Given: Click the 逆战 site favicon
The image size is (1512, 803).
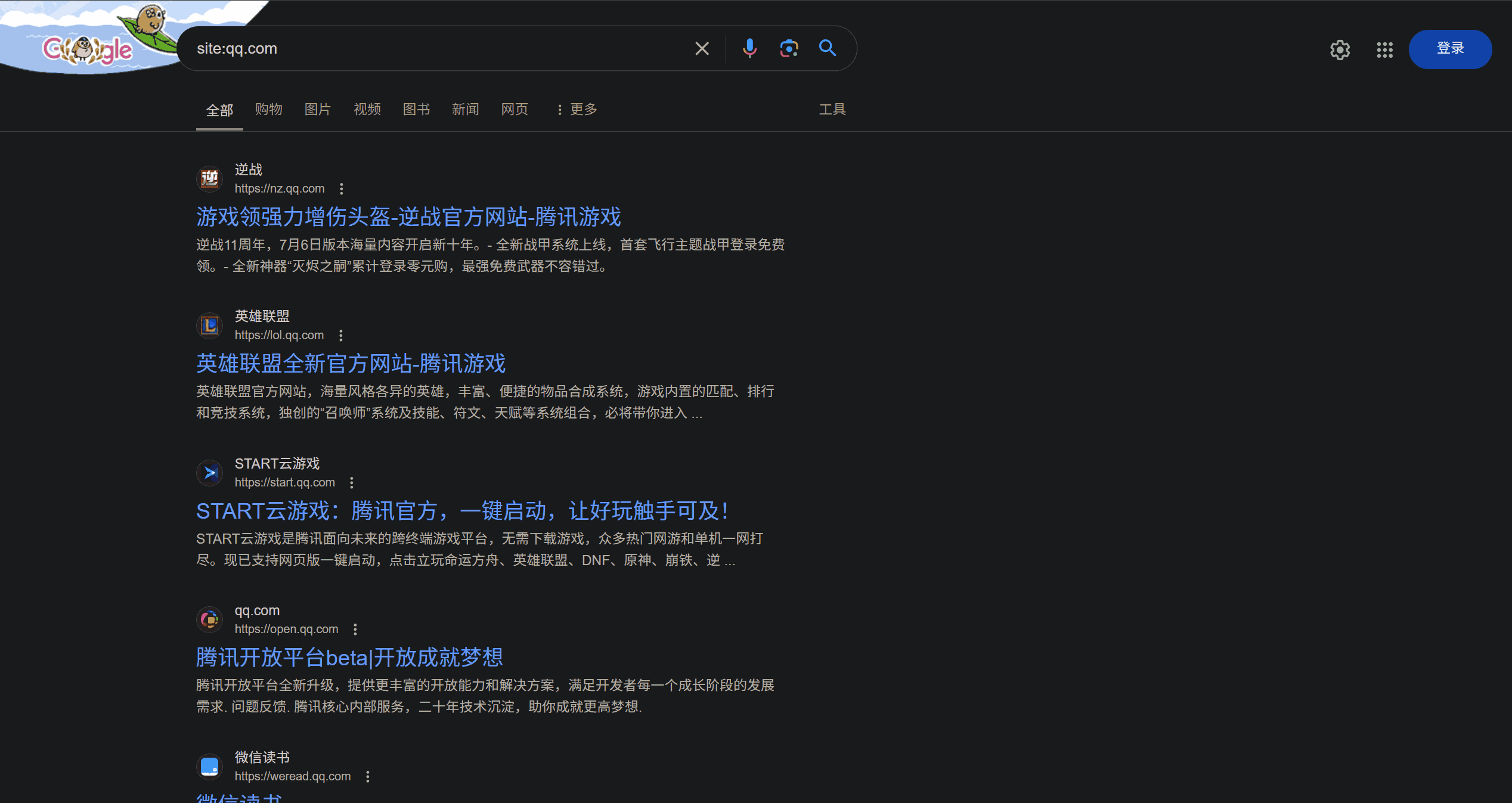Looking at the screenshot, I should [209, 178].
